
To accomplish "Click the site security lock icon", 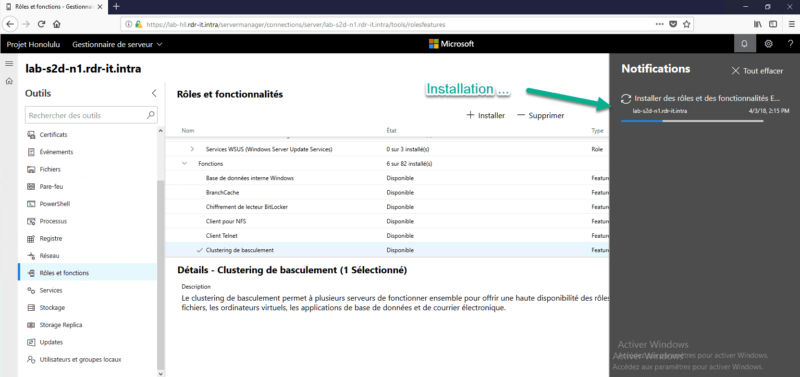I will point(138,24).
